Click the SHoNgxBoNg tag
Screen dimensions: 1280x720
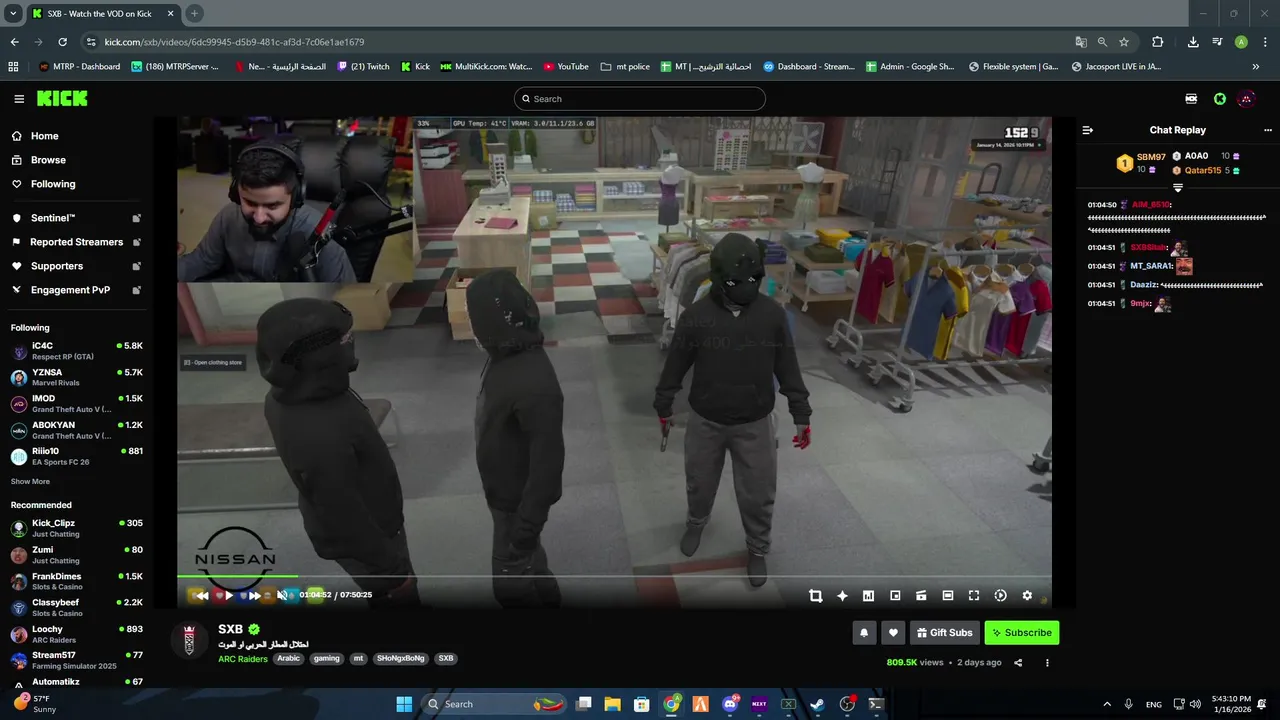[x=401, y=658]
